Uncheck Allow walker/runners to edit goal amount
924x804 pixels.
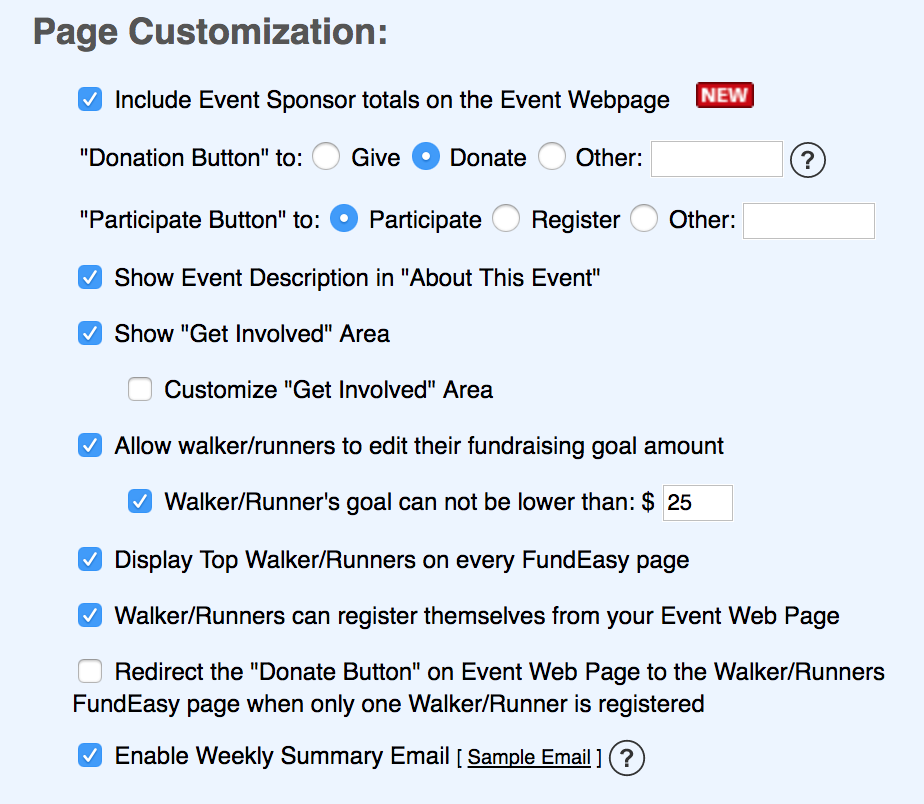pos(90,446)
